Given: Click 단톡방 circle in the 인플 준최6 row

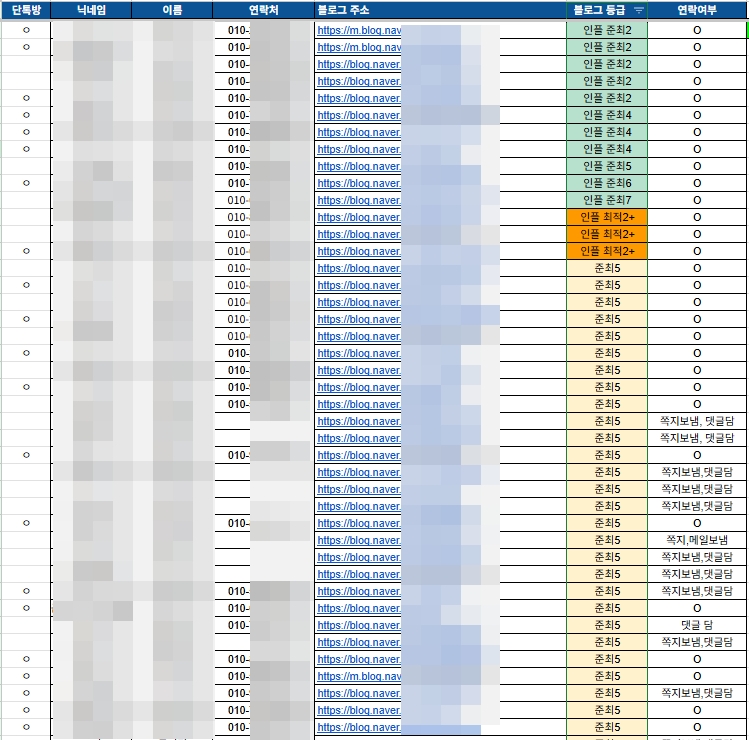Looking at the screenshot, I should click(26, 183).
